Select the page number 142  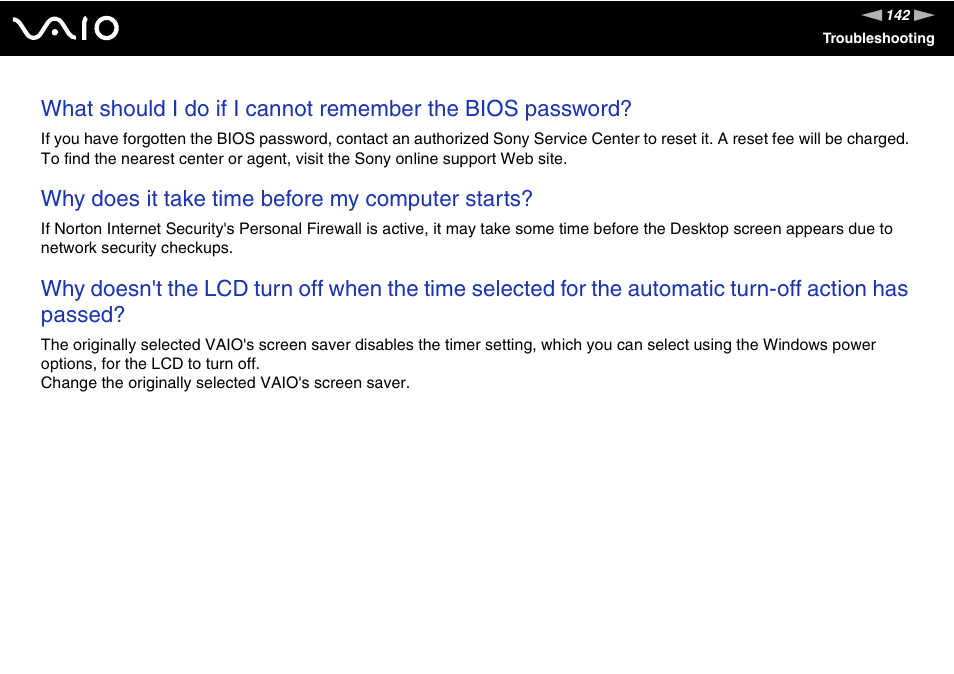pyautogui.click(x=898, y=15)
